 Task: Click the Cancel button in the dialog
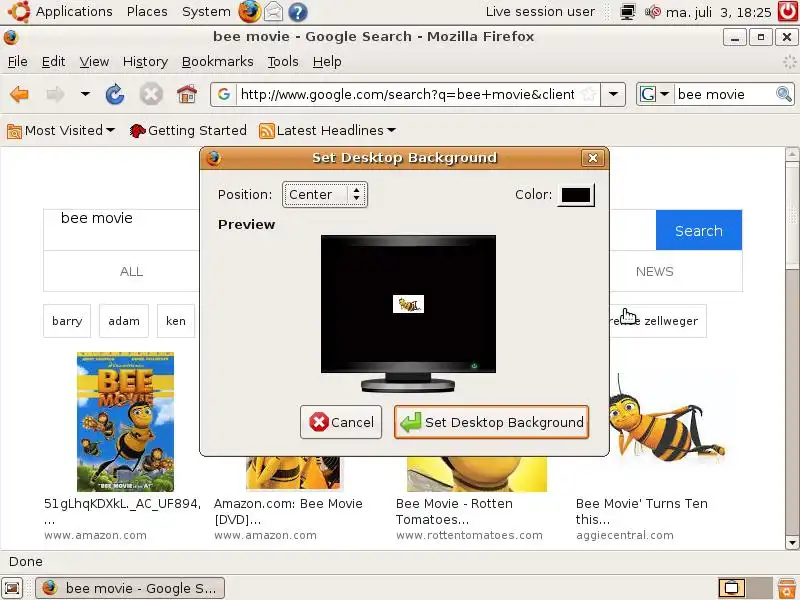(341, 422)
